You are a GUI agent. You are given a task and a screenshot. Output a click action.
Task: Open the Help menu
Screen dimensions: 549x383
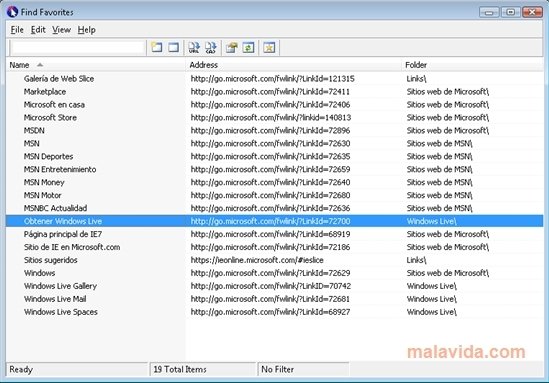pyautogui.click(x=86, y=30)
